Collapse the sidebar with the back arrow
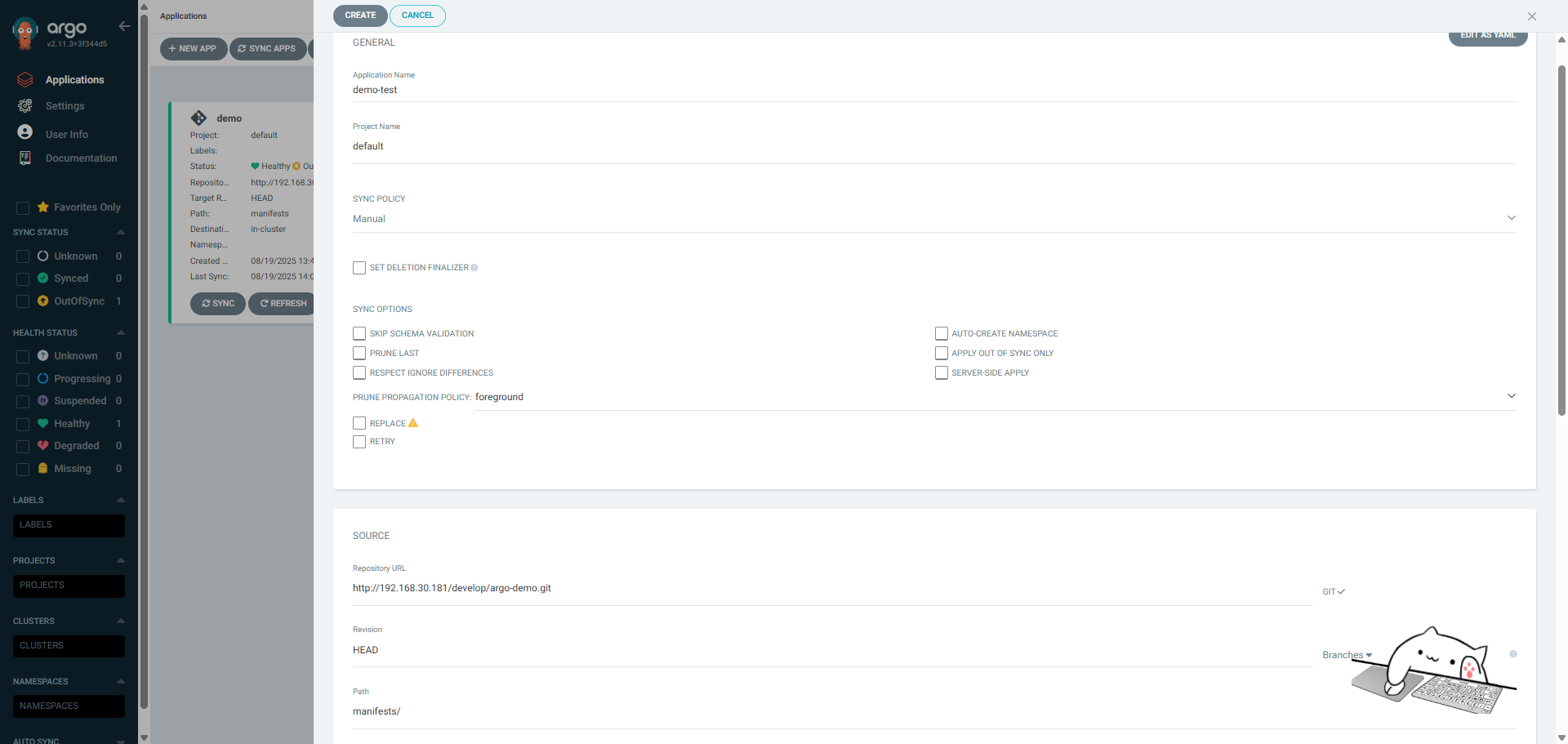The width and height of the screenshot is (1568, 744). pos(124,26)
